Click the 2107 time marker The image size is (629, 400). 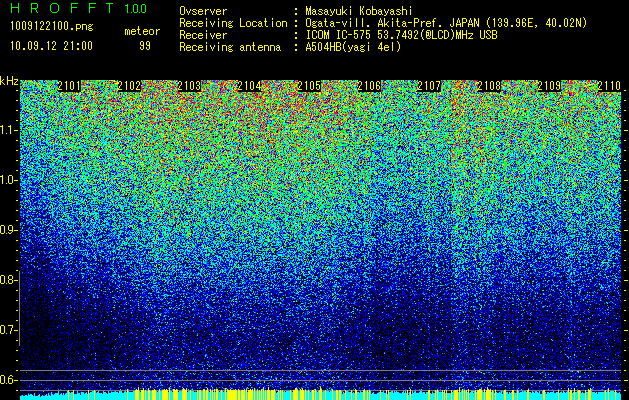(429, 86)
